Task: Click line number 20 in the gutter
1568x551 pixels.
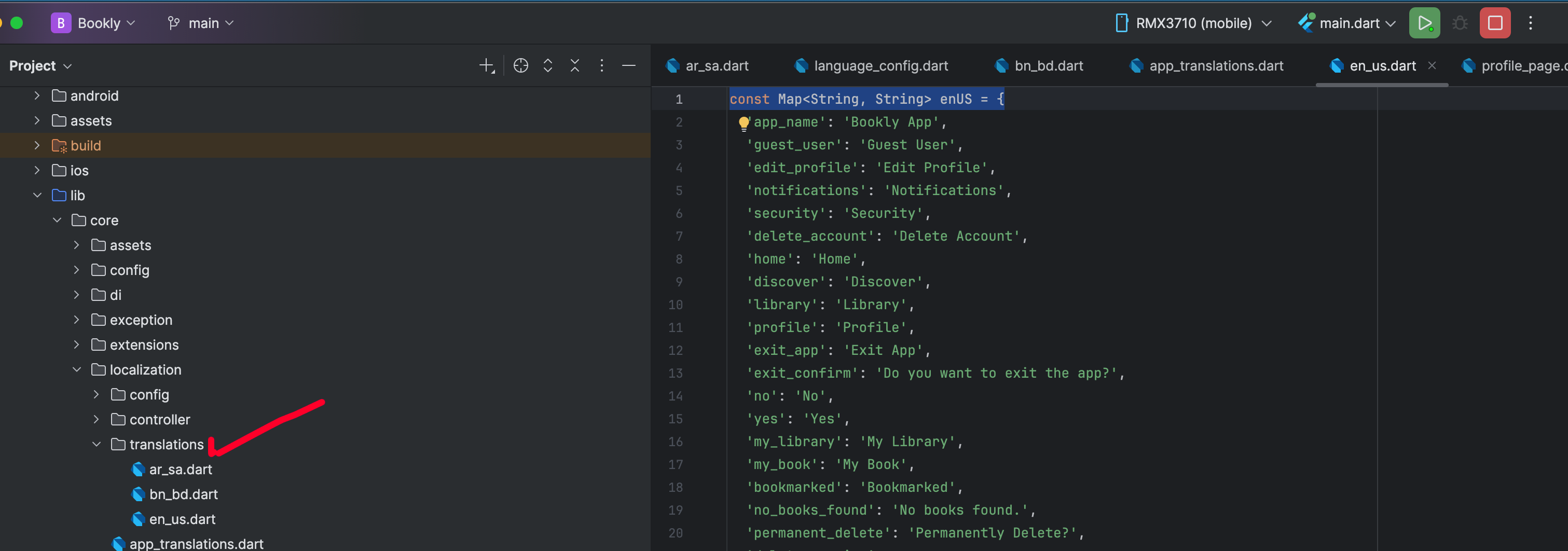Action: pos(675,533)
